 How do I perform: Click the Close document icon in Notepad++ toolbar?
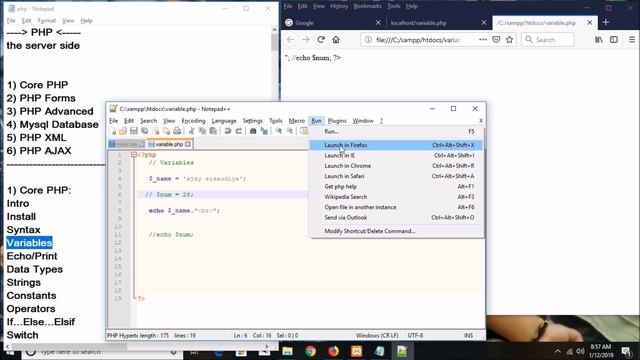coord(156,131)
